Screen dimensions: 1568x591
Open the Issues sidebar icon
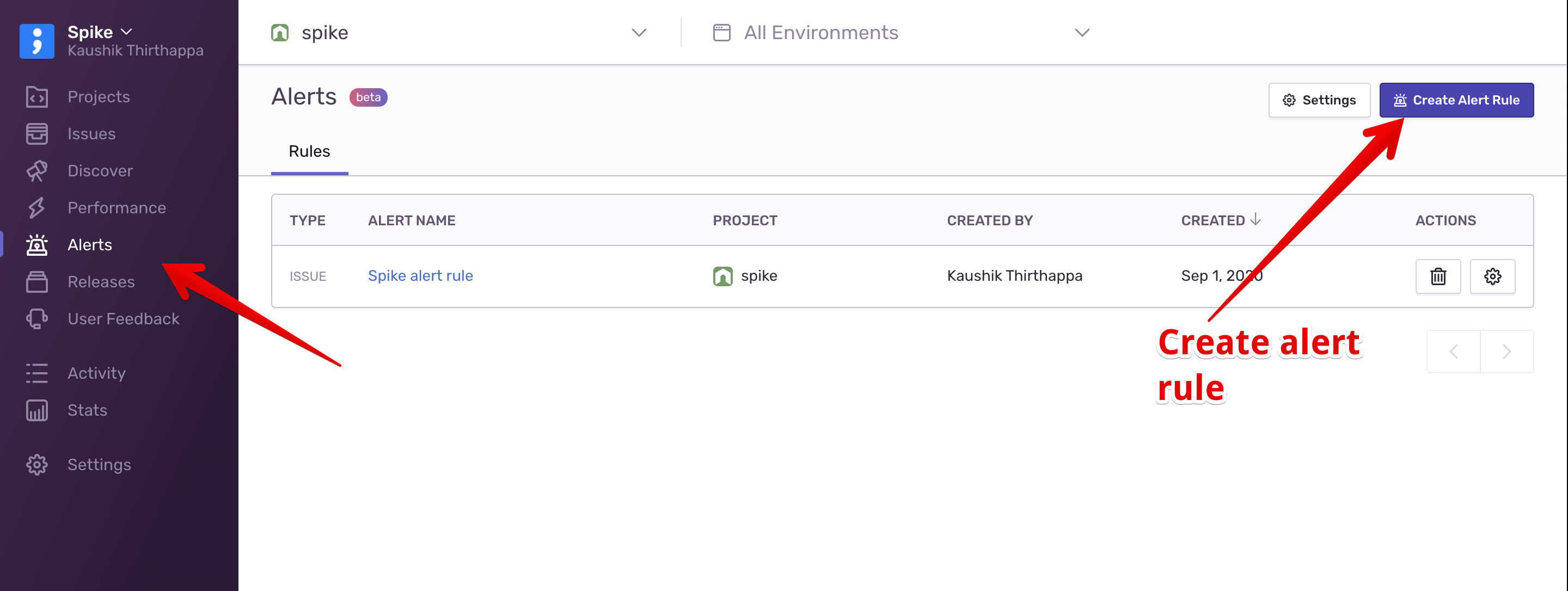(36, 134)
